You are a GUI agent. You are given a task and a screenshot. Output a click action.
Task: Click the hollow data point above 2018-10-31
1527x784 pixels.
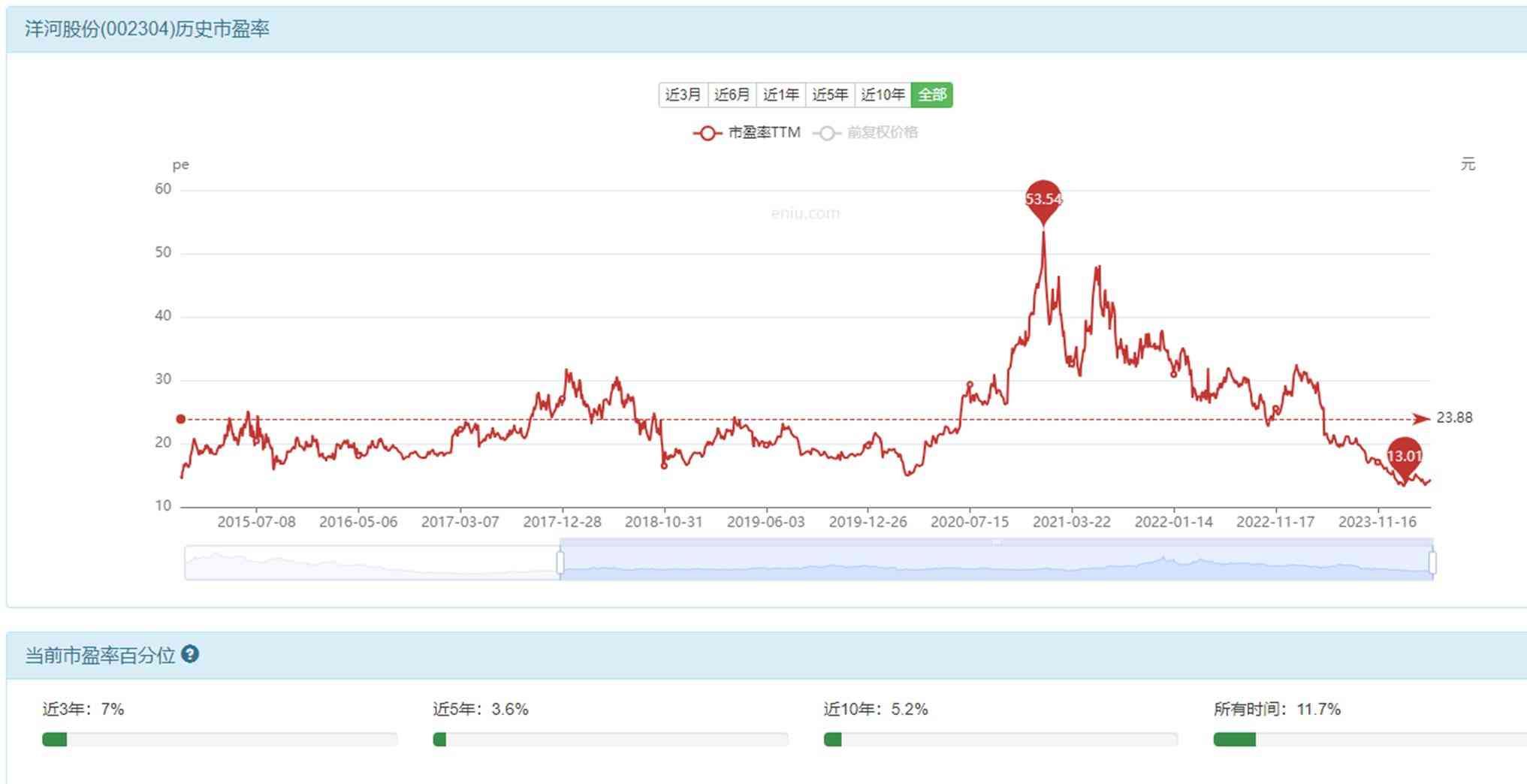664,466
